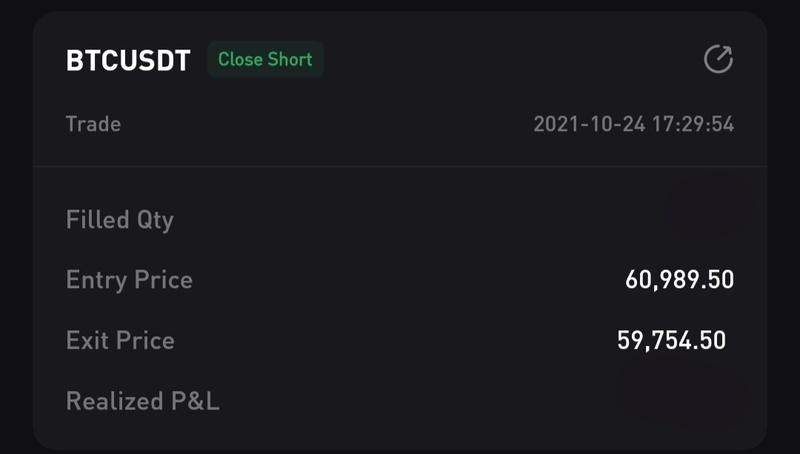This screenshot has height=454, width=800.
Task: Click the Trade label under the symbol
Action: click(x=93, y=124)
